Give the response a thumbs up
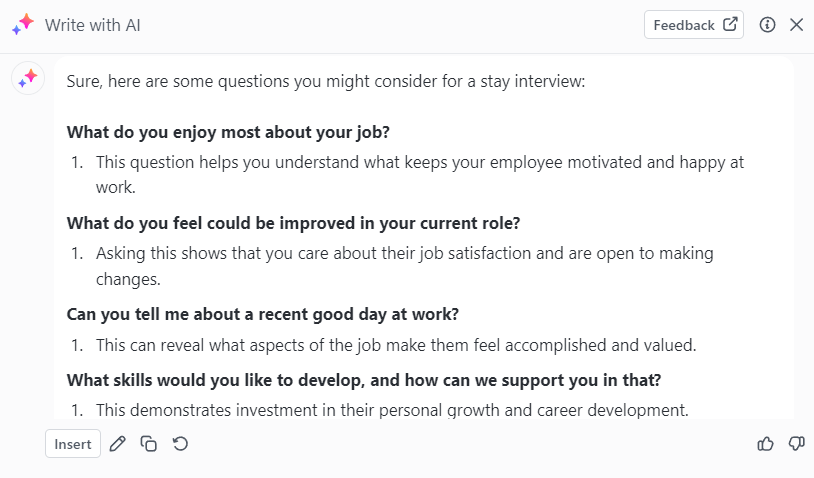Viewport: 814px width, 478px height. point(765,444)
